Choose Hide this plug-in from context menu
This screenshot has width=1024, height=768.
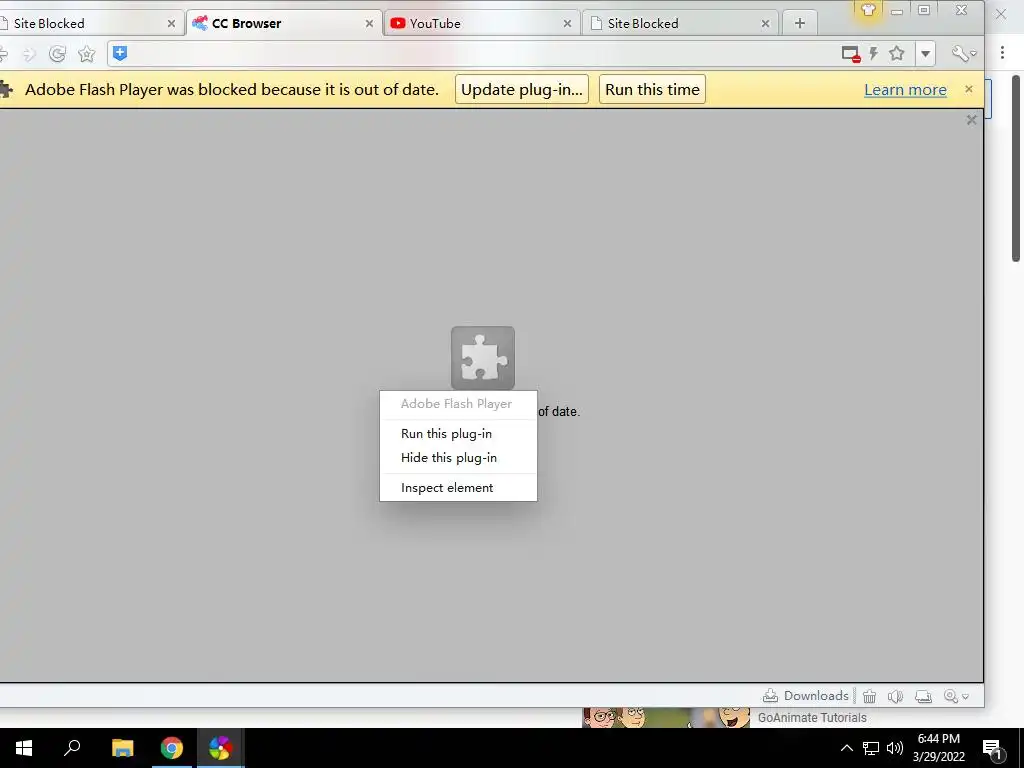458,458
